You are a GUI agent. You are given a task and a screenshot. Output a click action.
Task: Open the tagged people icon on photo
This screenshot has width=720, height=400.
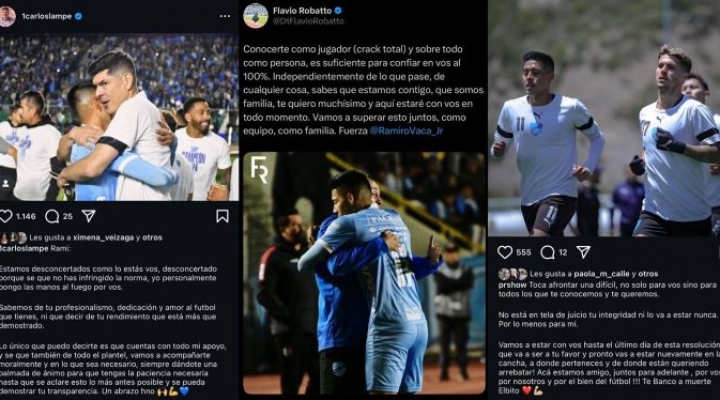click(x=6, y=183)
